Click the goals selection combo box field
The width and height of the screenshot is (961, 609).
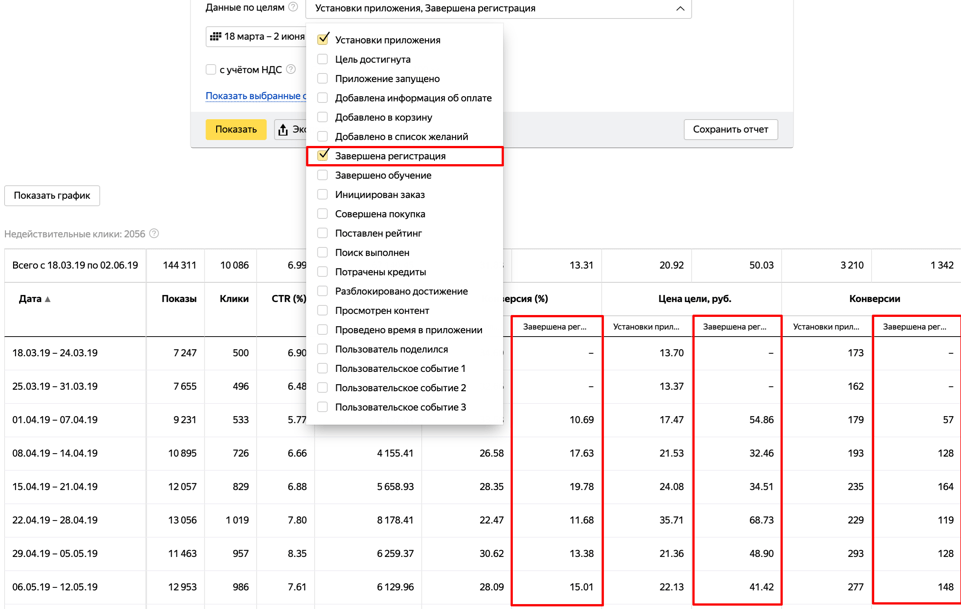click(x=490, y=9)
